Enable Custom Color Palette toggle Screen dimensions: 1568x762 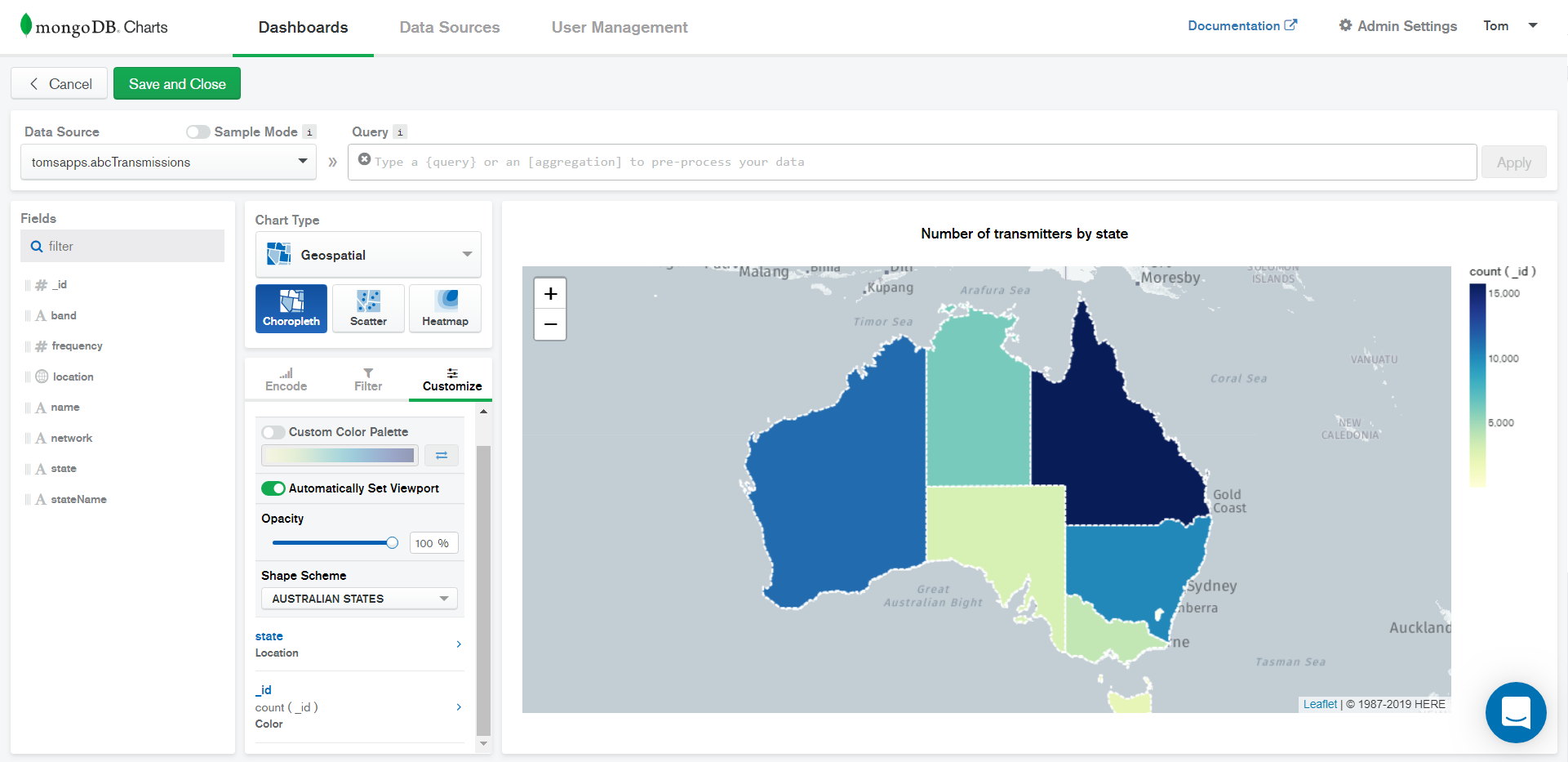tap(273, 432)
